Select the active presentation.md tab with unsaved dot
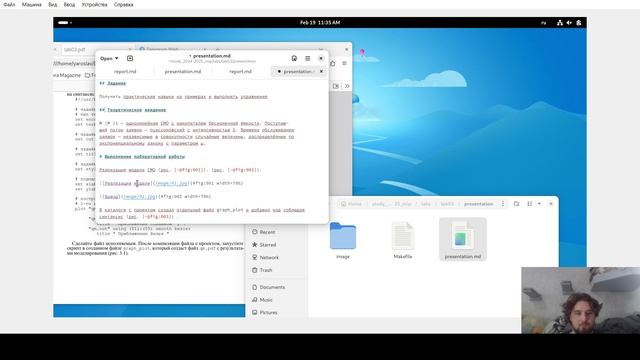This screenshot has width=640, height=360. [298, 71]
